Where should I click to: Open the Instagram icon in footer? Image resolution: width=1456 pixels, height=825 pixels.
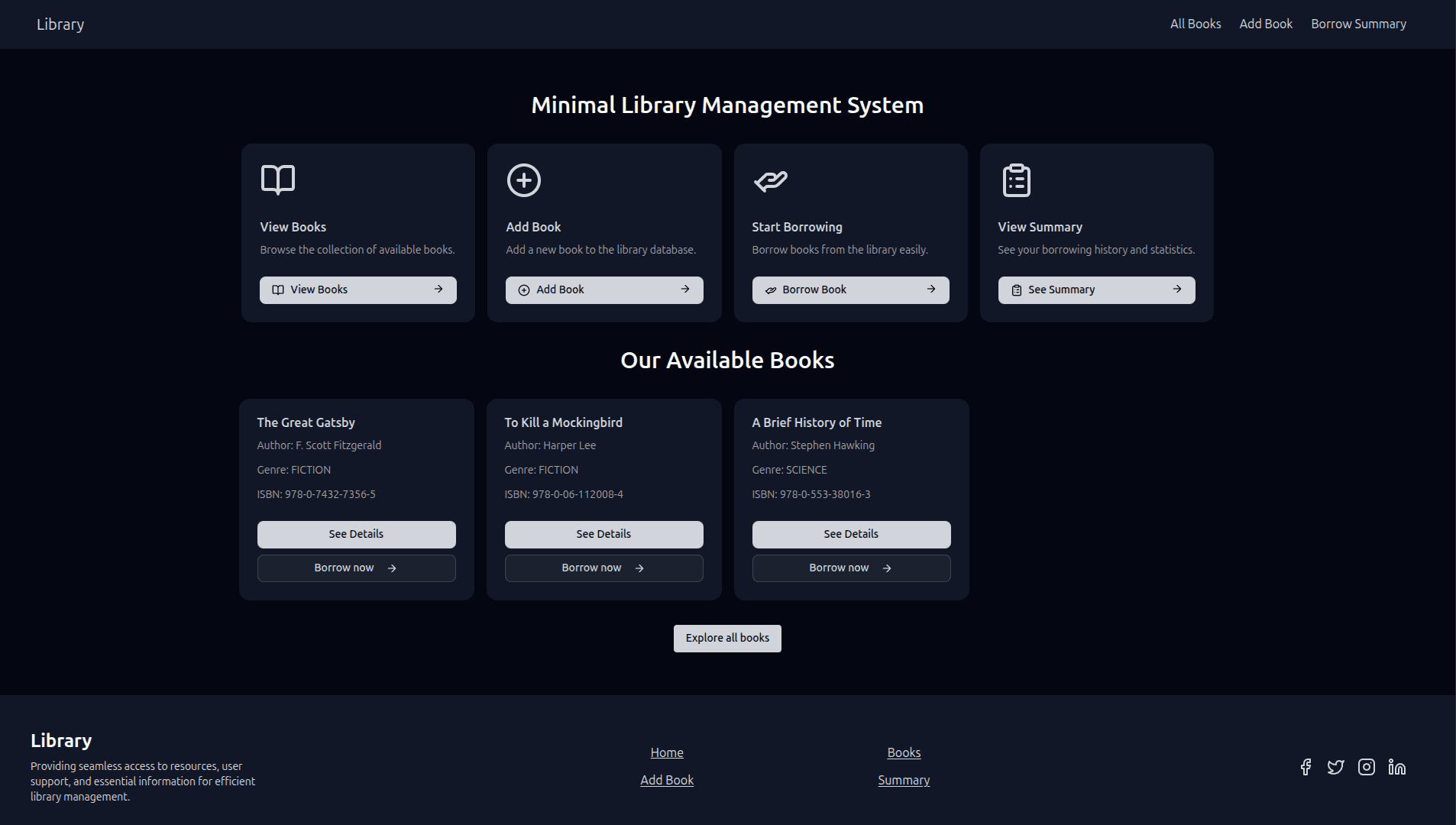[1367, 767]
